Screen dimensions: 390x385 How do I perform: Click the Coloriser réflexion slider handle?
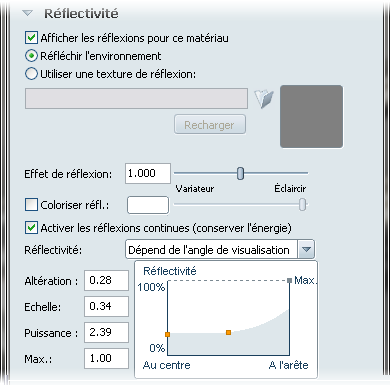pos(302,204)
